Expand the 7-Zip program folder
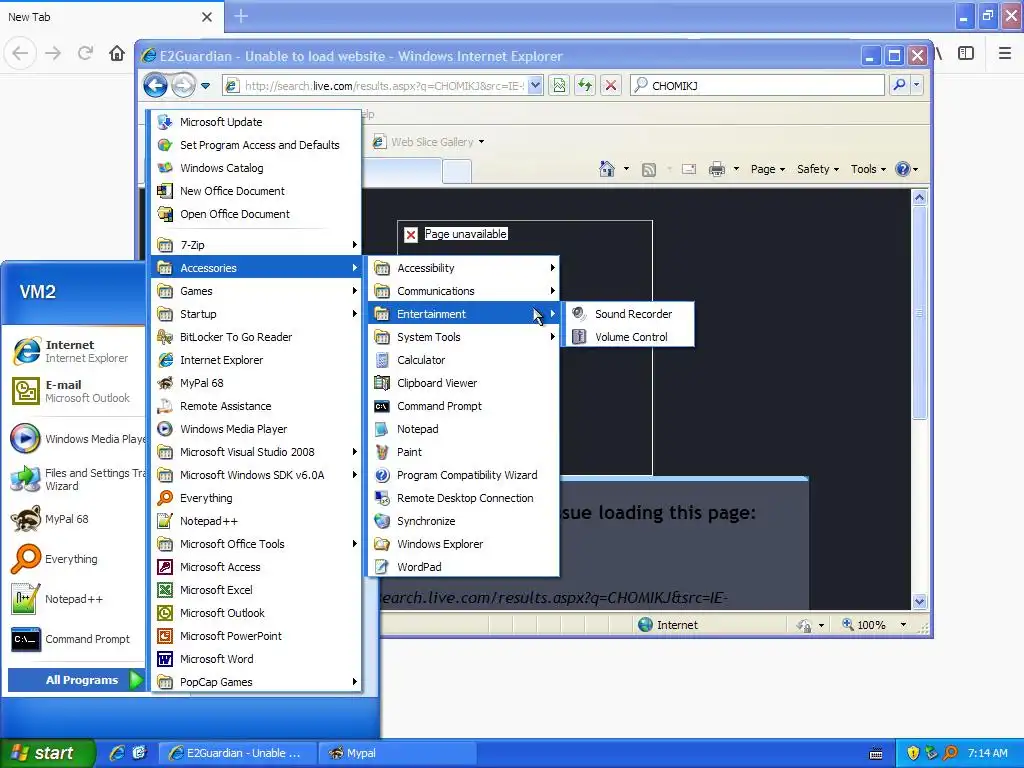The width and height of the screenshot is (1024, 768). [x=257, y=245]
